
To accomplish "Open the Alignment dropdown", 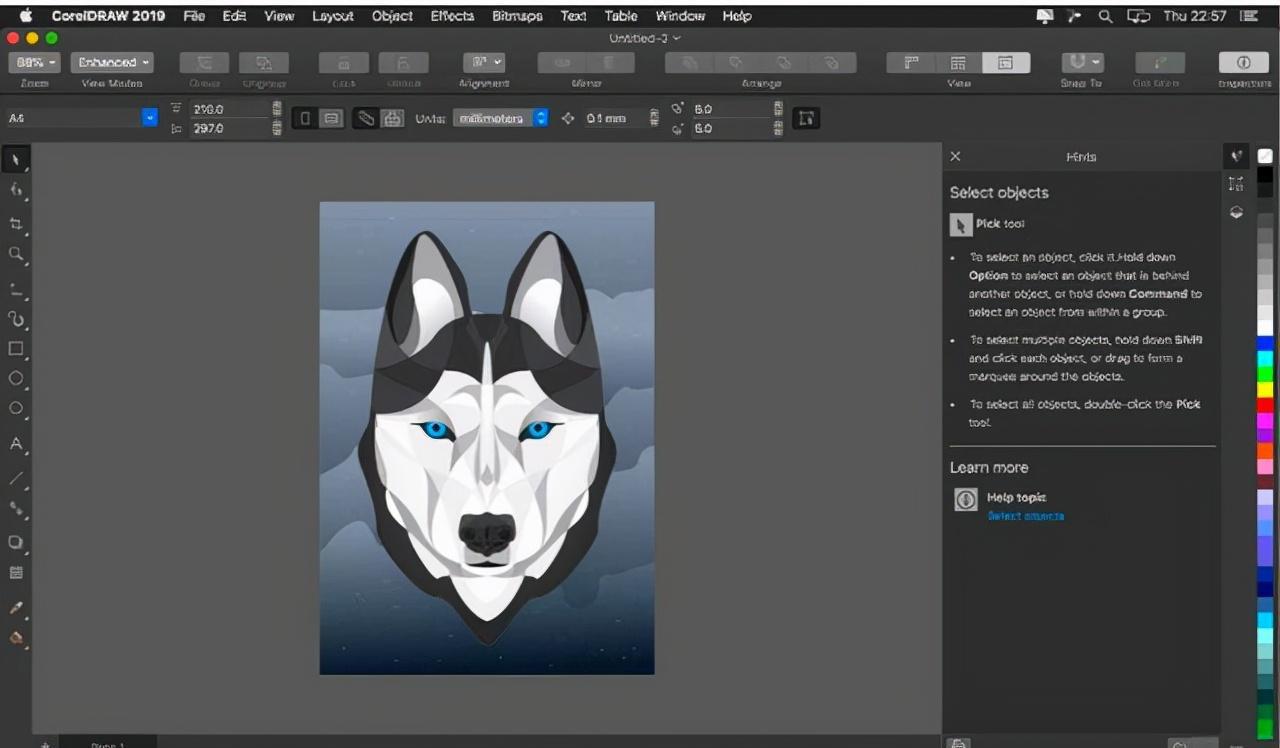I will coord(484,62).
